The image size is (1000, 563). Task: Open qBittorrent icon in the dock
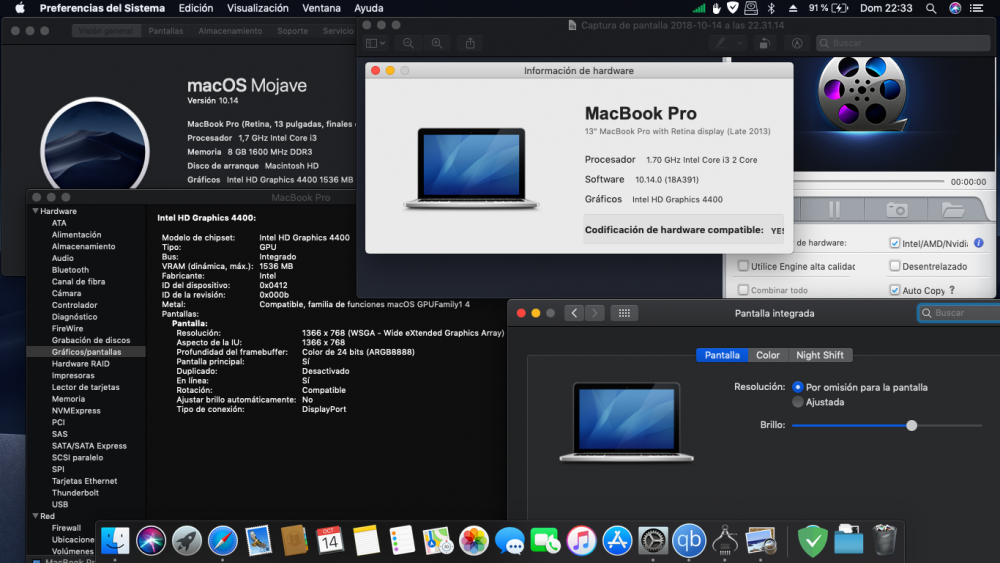(x=689, y=541)
